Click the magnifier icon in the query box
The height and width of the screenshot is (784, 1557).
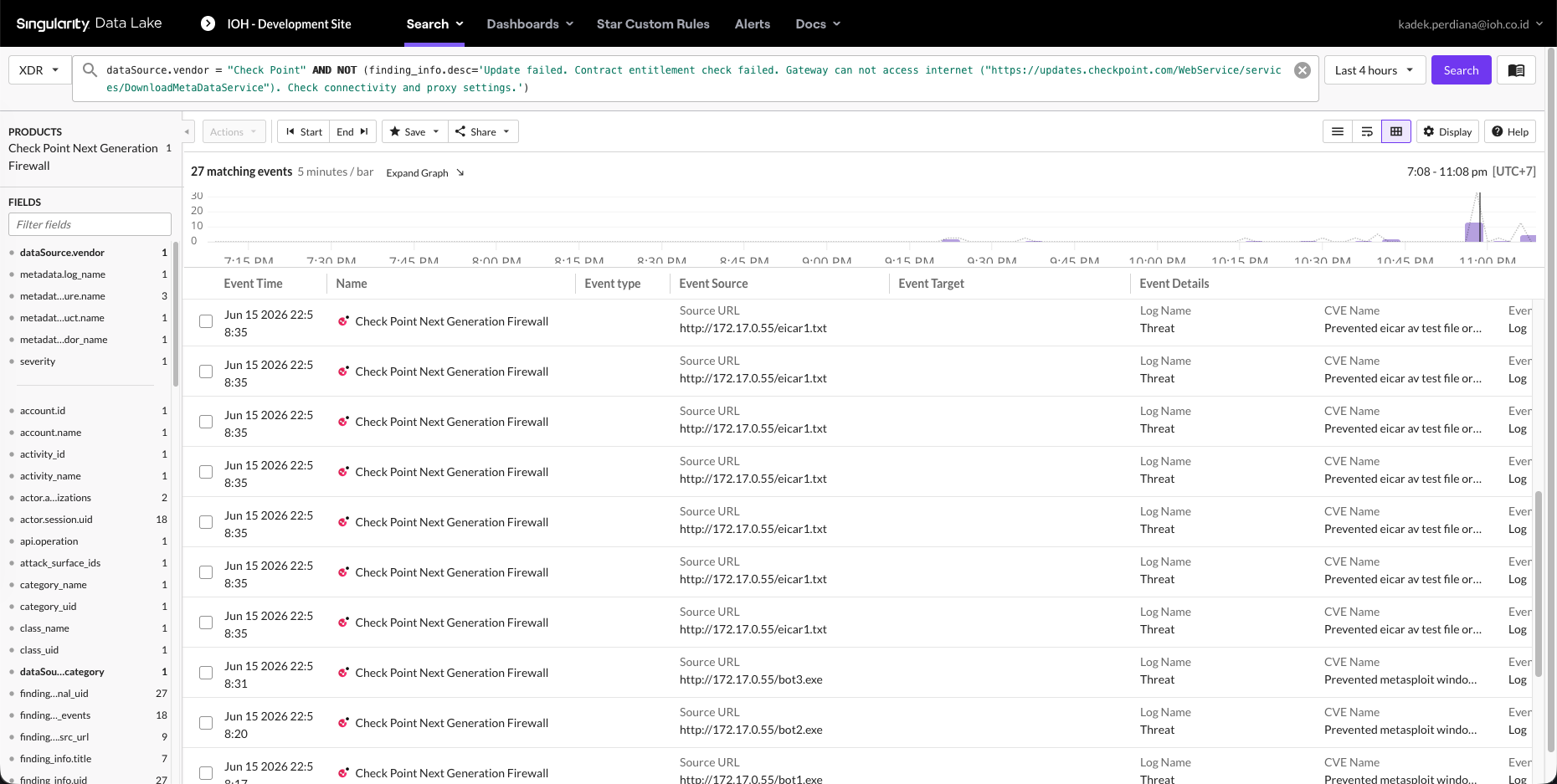coord(90,70)
